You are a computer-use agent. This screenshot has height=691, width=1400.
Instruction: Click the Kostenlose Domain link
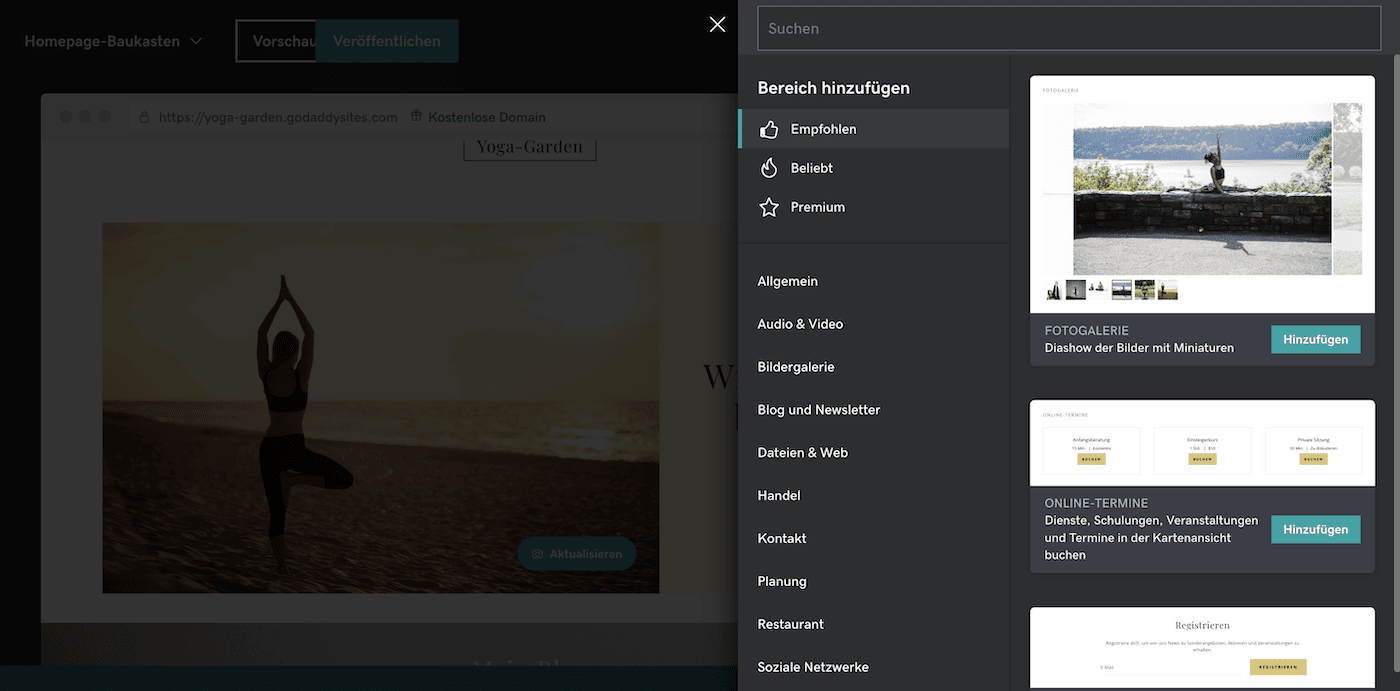tap(487, 117)
